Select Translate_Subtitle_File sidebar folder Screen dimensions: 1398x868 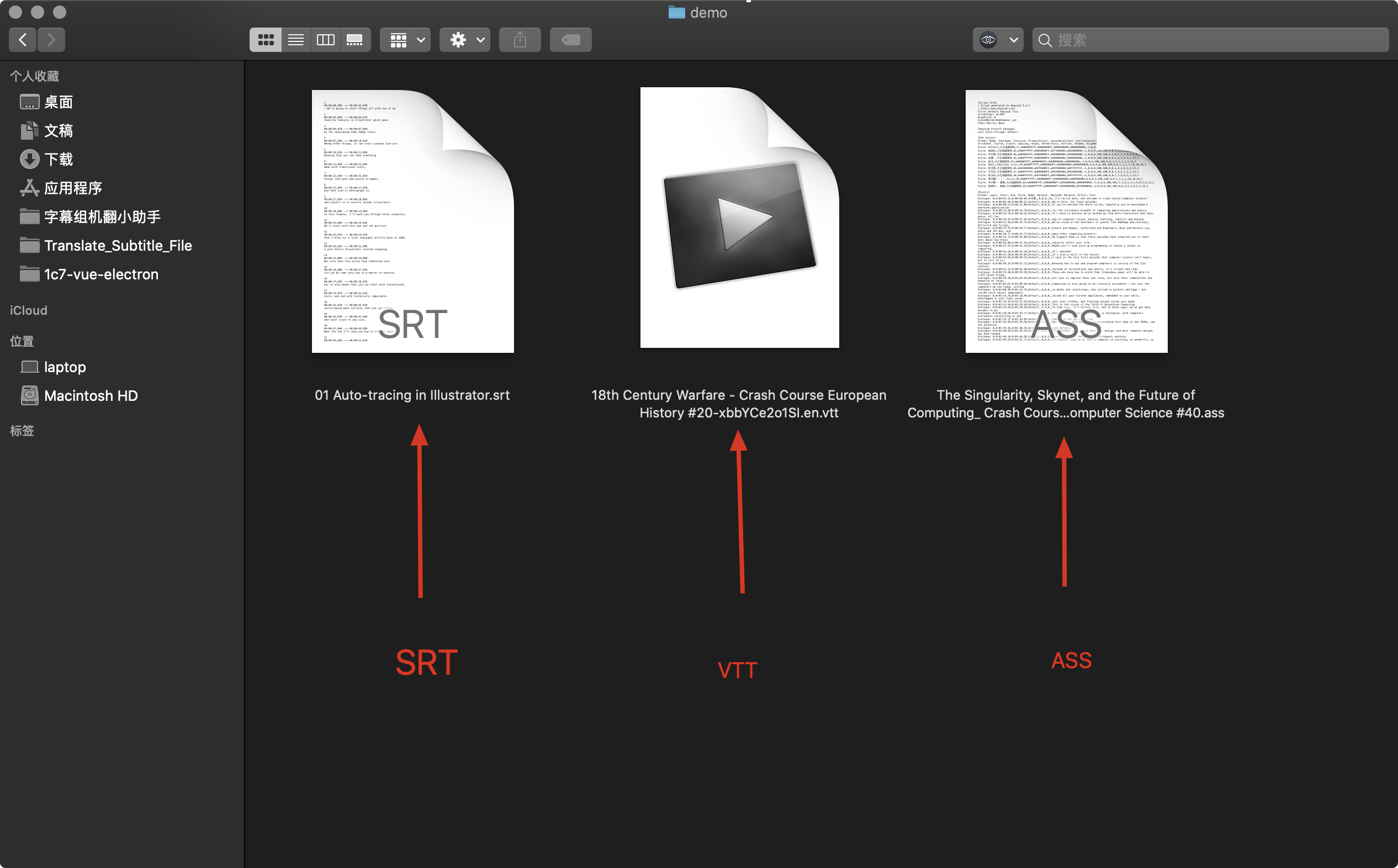(118, 246)
